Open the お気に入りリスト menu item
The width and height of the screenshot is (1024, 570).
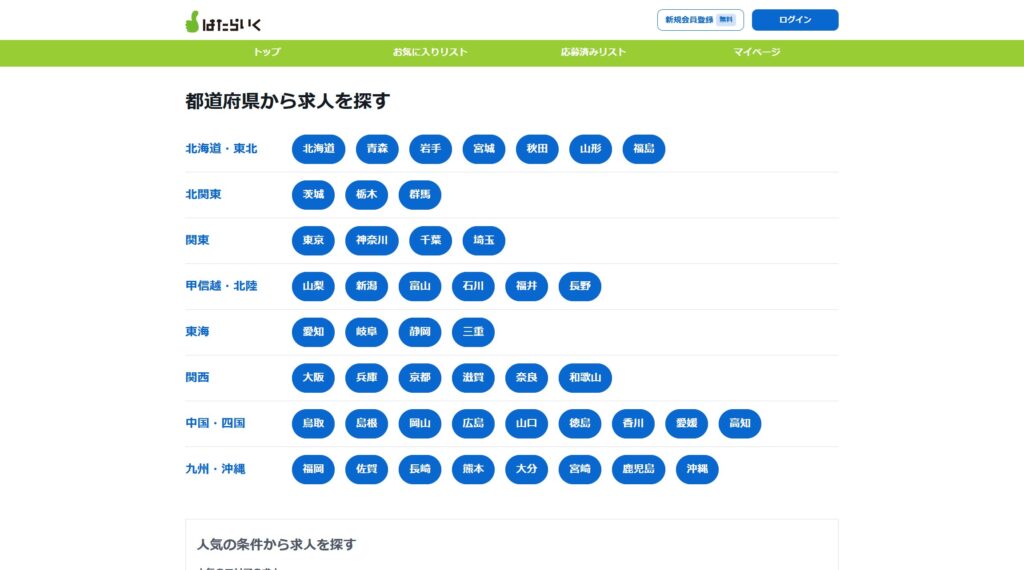(x=430, y=52)
